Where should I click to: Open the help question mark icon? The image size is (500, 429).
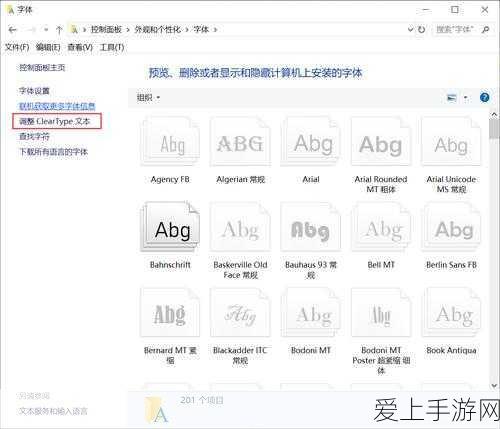pyautogui.click(x=484, y=97)
